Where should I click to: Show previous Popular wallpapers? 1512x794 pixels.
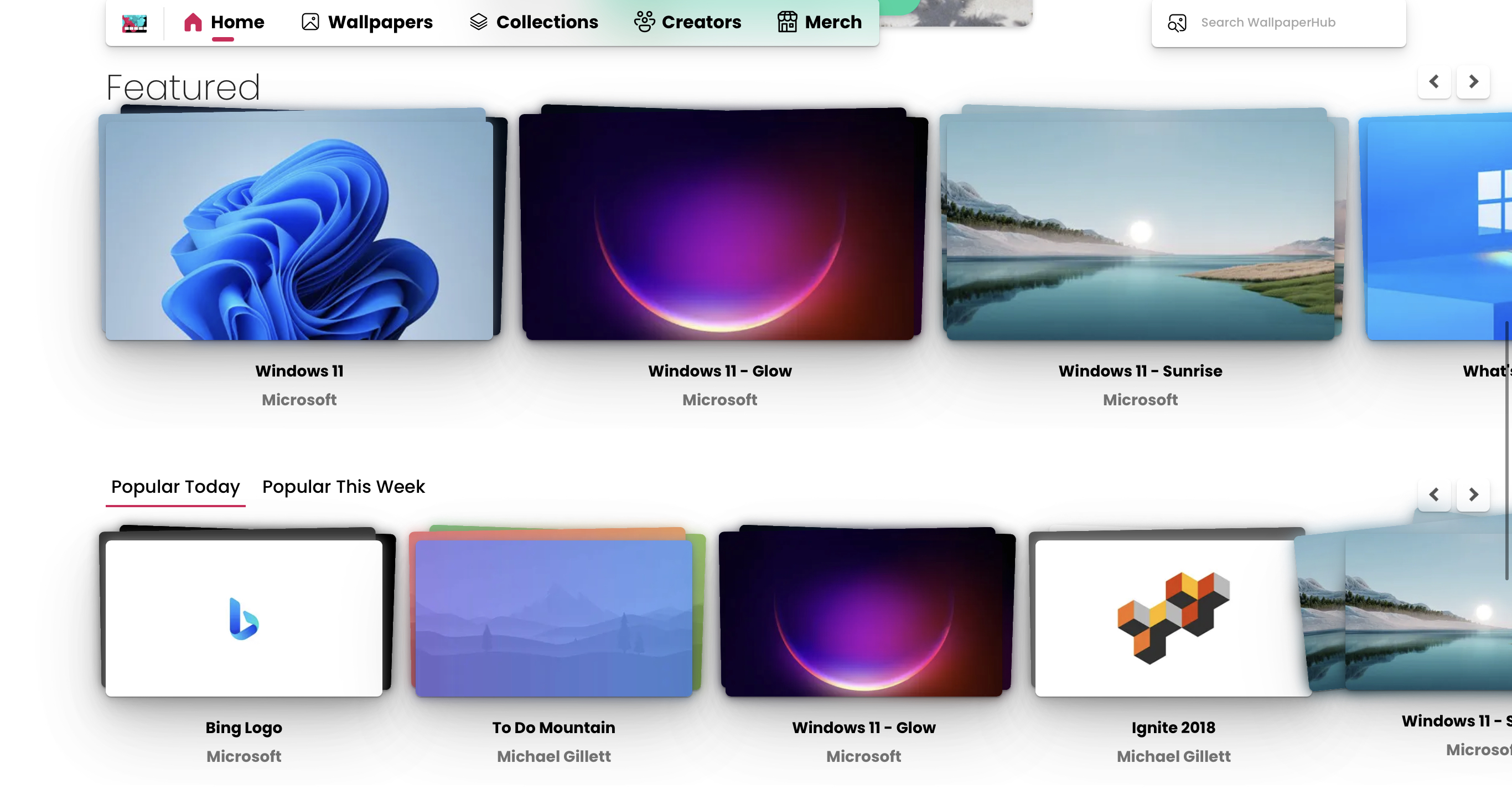pos(1434,494)
